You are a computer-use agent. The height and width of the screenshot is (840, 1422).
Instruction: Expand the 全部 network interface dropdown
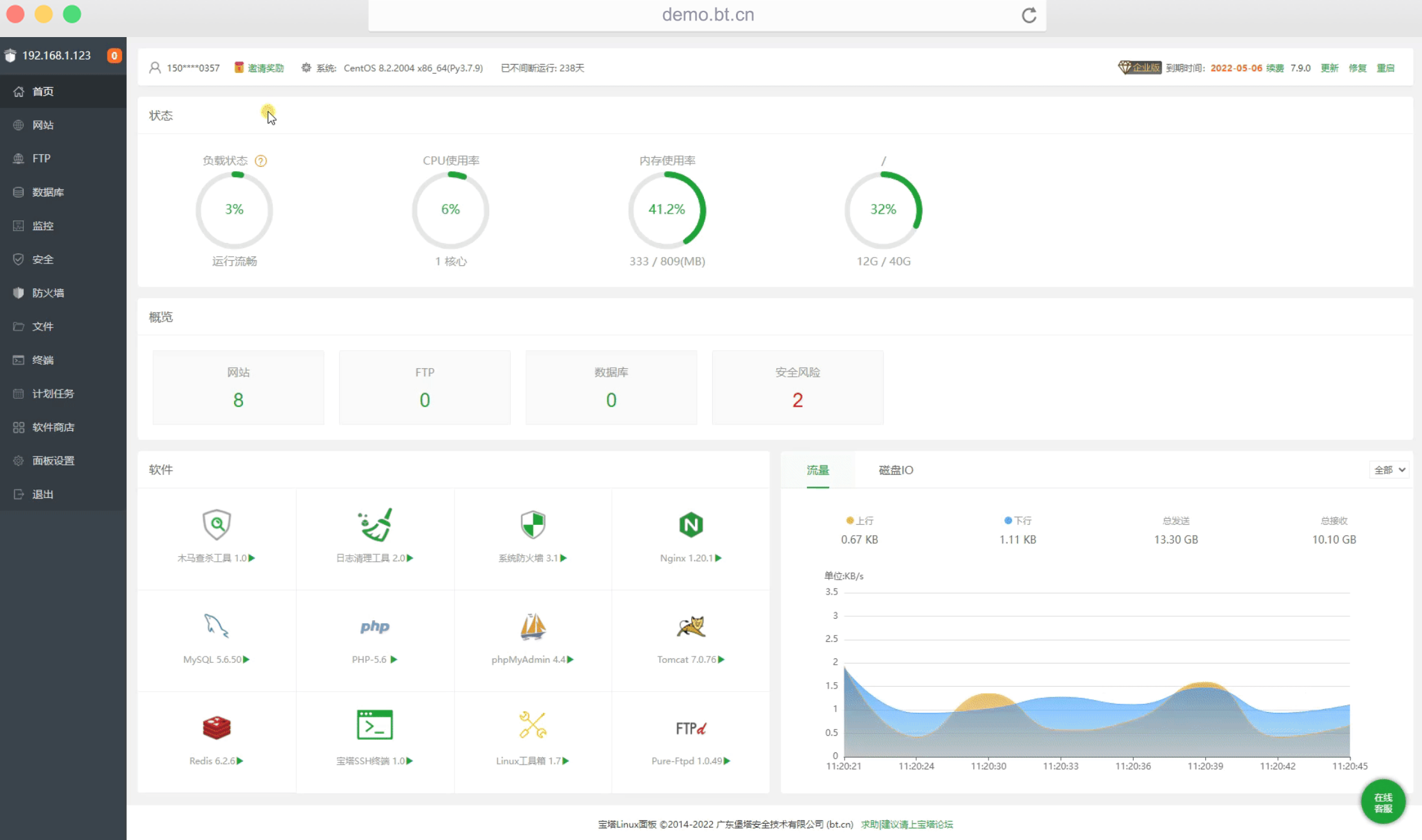pos(1389,470)
